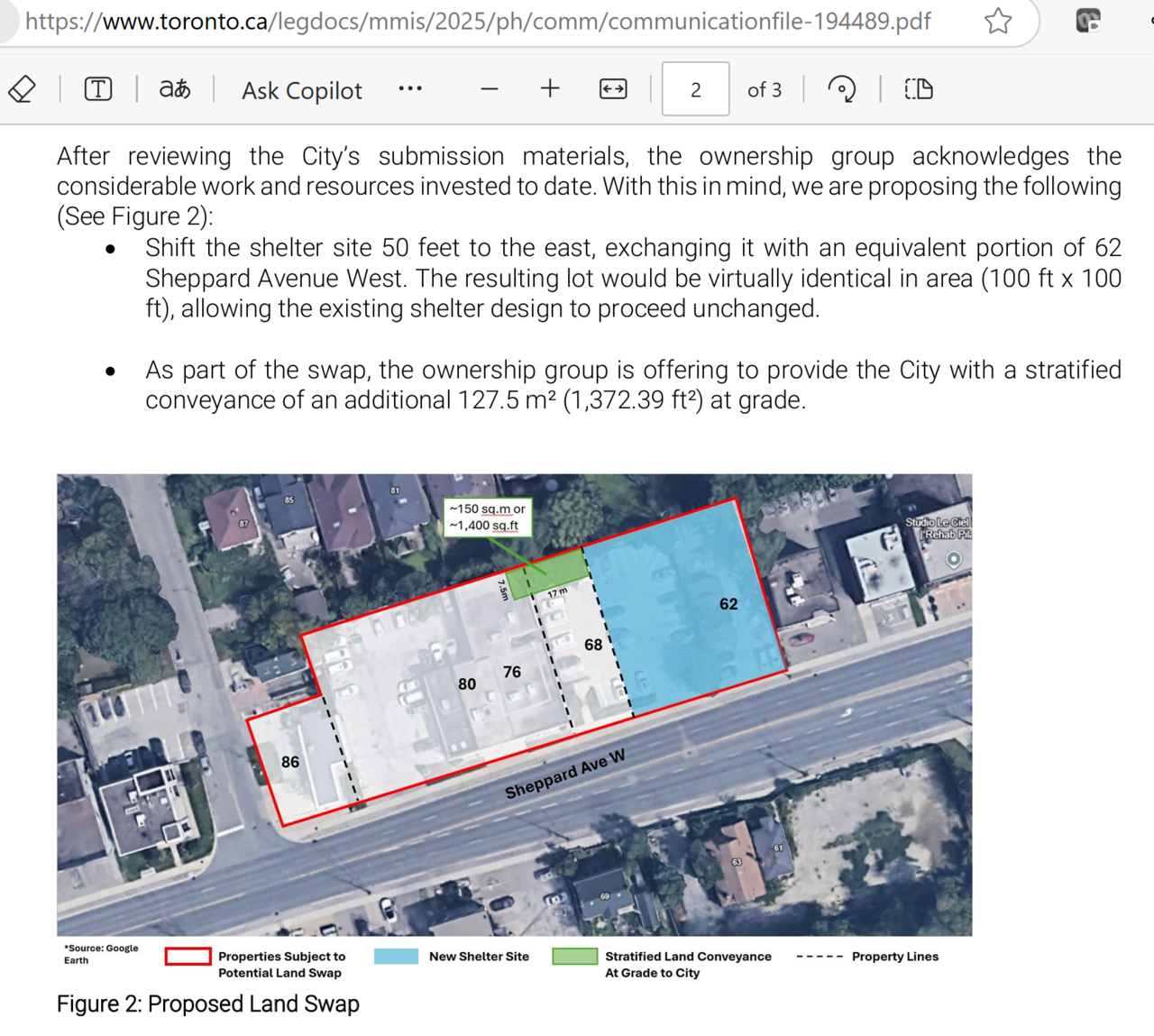Click the Studio Le Ciel map marker

tap(953, 559)
